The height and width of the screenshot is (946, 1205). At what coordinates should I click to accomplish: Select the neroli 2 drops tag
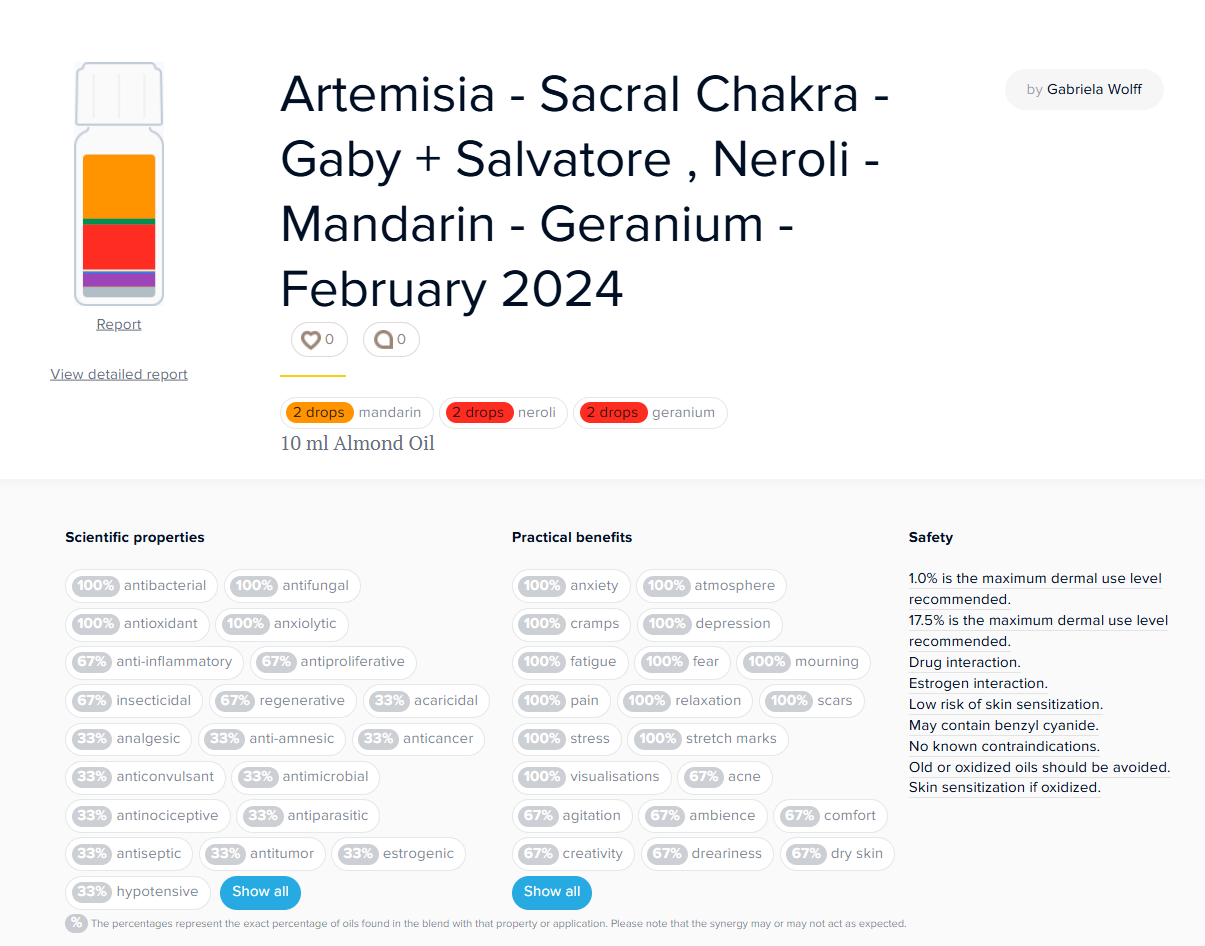pyautogui.click(x=503, y=412)
